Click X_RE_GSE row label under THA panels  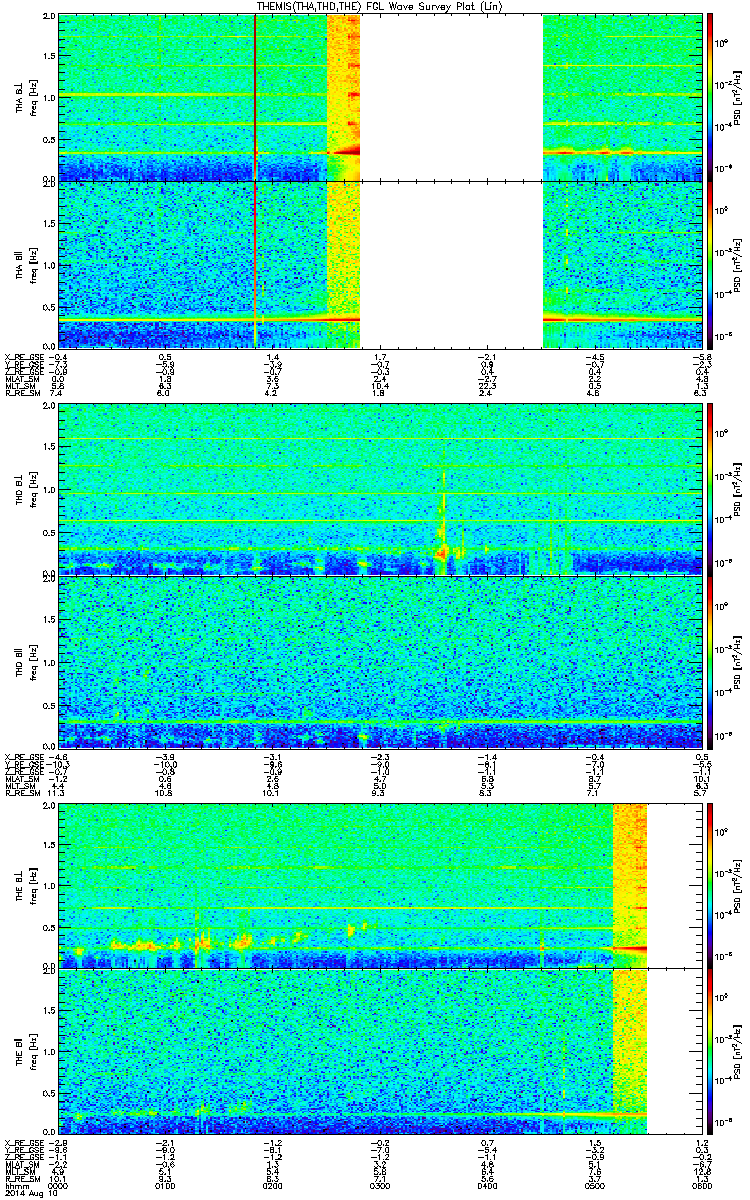pyautogui.click(x=24, y=356)
